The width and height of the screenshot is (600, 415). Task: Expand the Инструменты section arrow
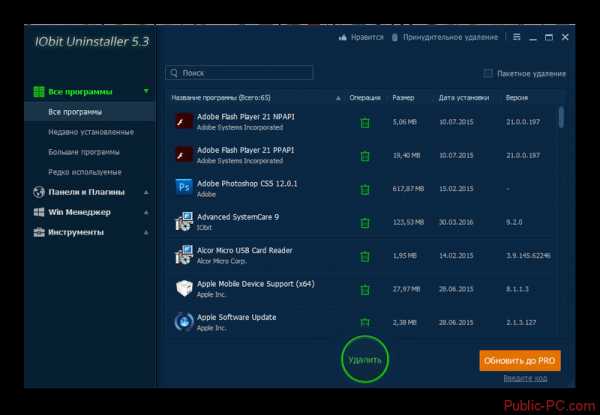pyautogui.click(x=146, y=232)
